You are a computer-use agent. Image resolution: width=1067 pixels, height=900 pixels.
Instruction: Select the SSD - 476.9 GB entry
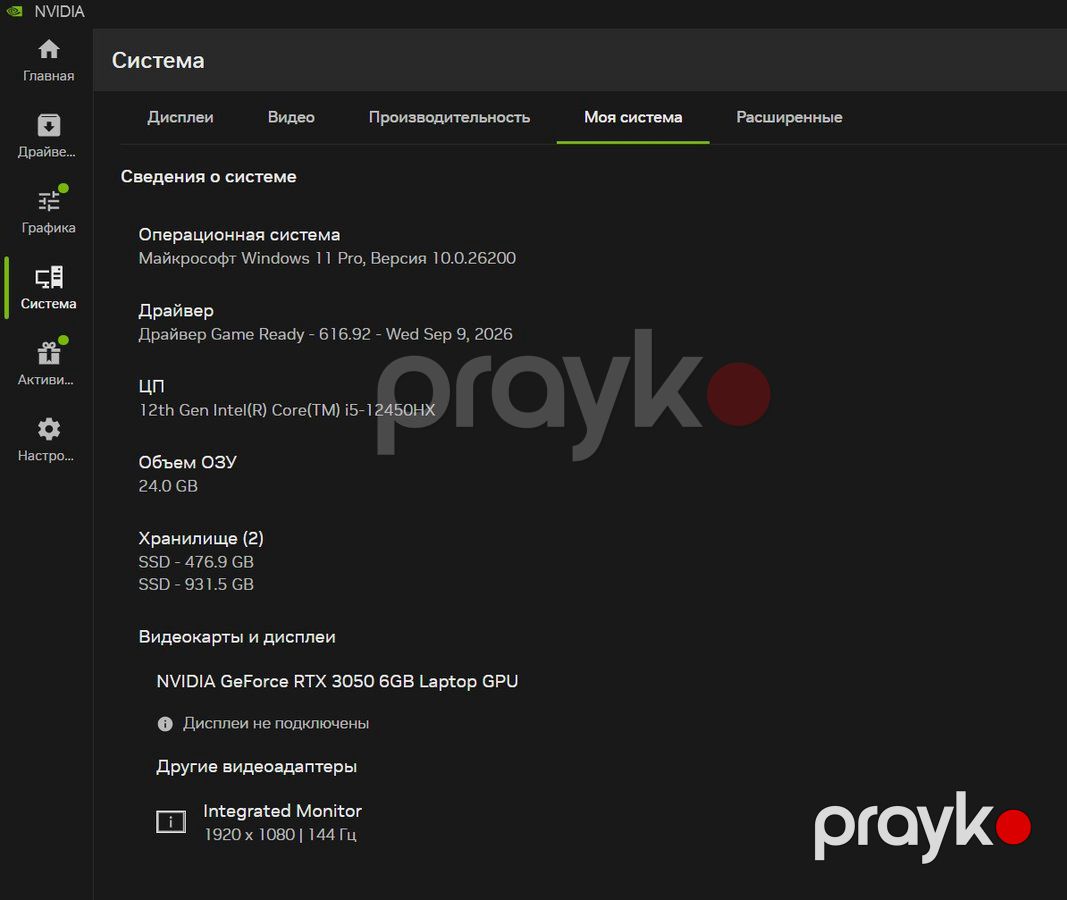[x=196, y=562]
